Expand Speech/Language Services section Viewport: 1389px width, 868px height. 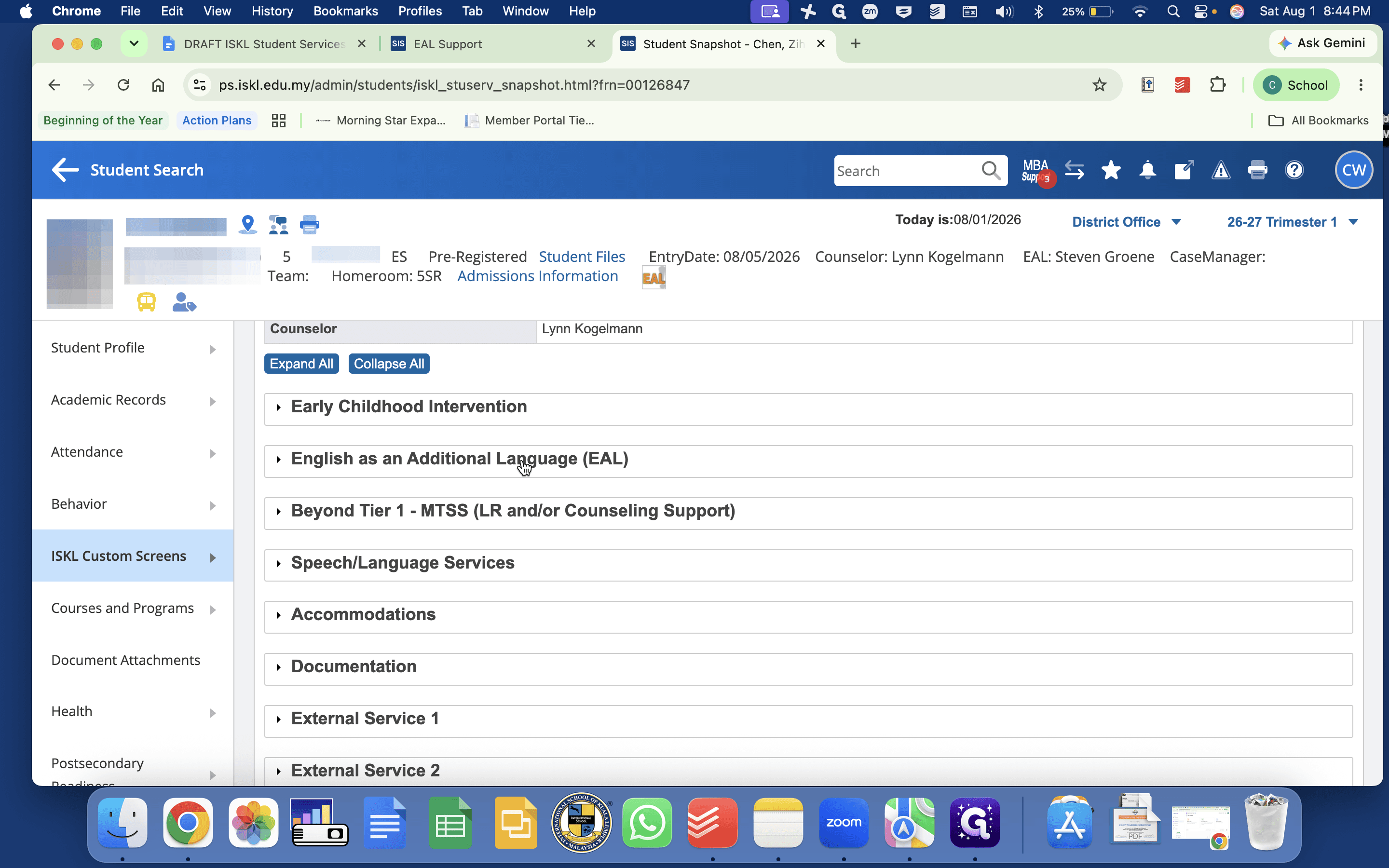[808, 565]
